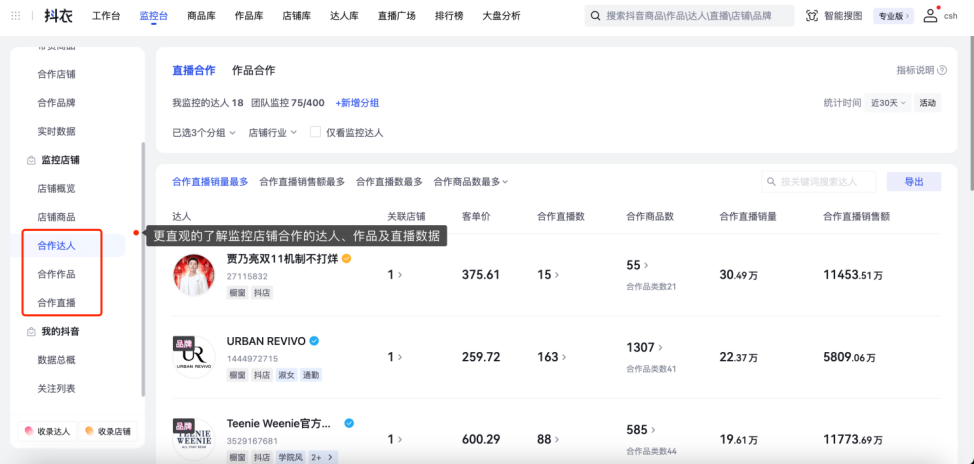Sort by 合作直播销量最多

point(210,181)
